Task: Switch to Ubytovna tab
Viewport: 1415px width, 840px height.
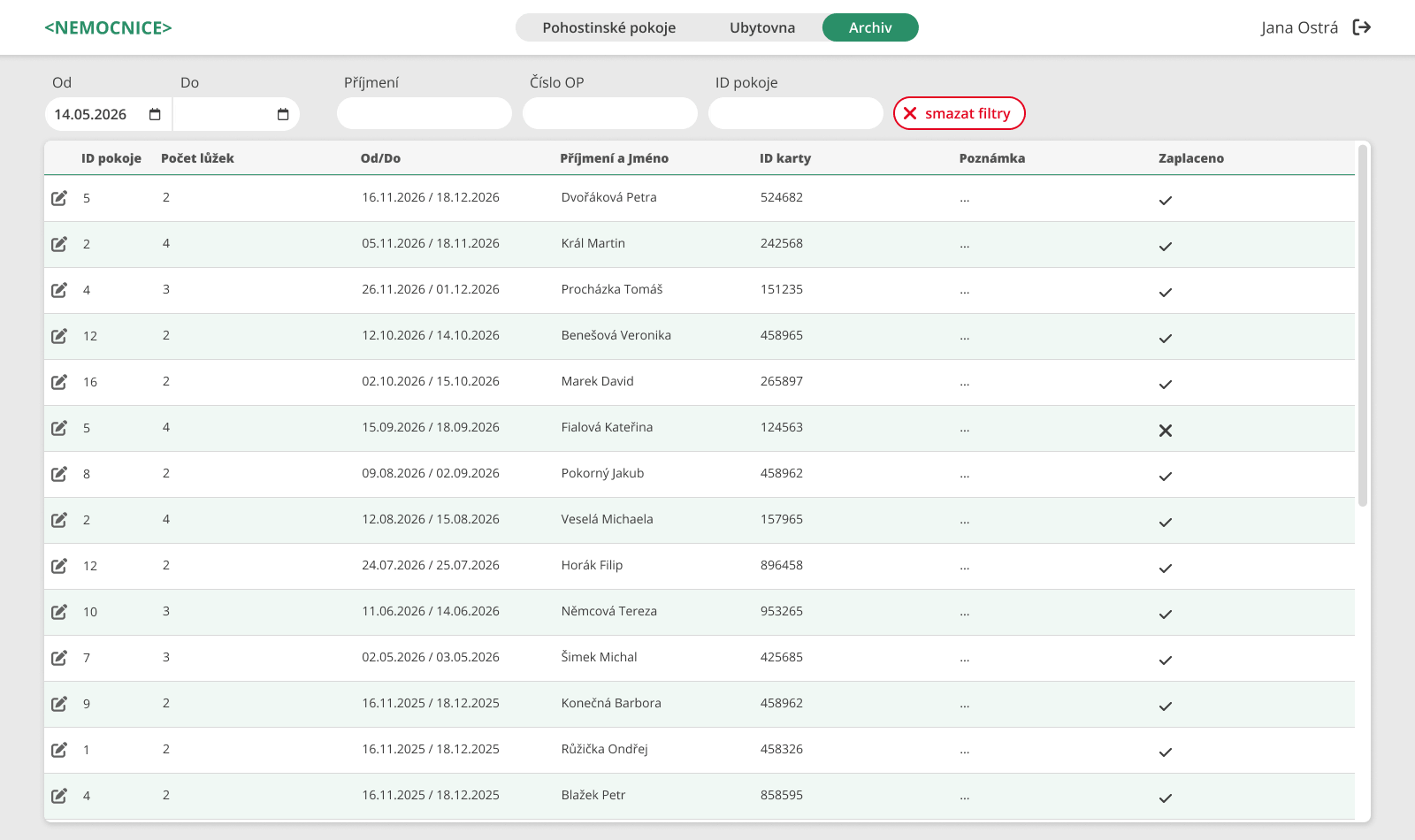Action: (x=762, y=27)
